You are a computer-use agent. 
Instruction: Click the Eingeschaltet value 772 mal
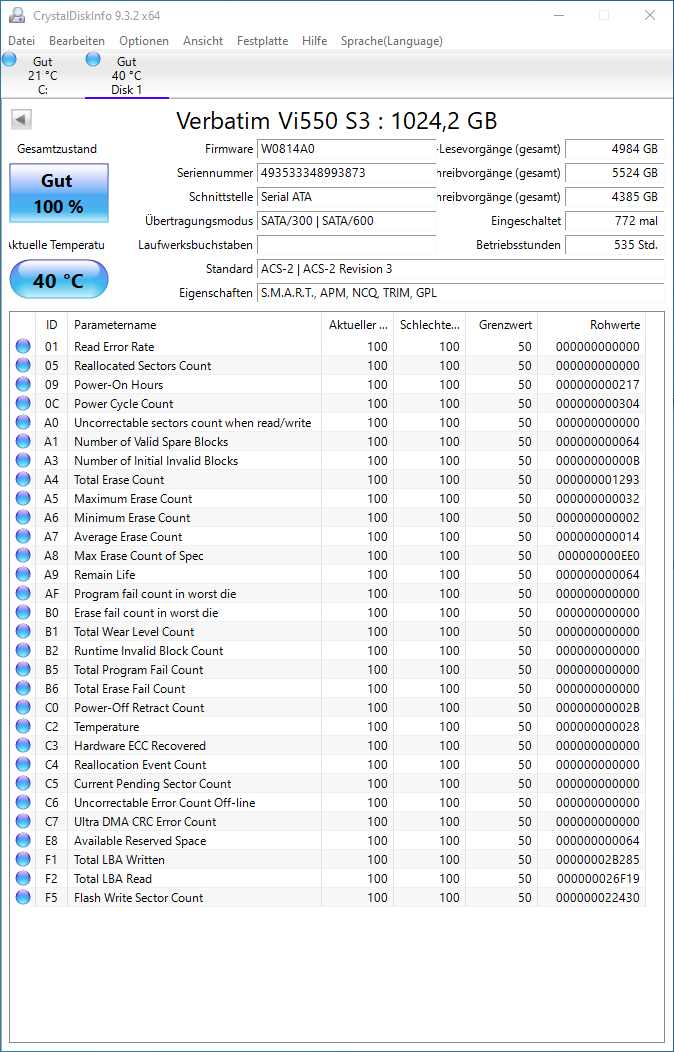[615, 221]
